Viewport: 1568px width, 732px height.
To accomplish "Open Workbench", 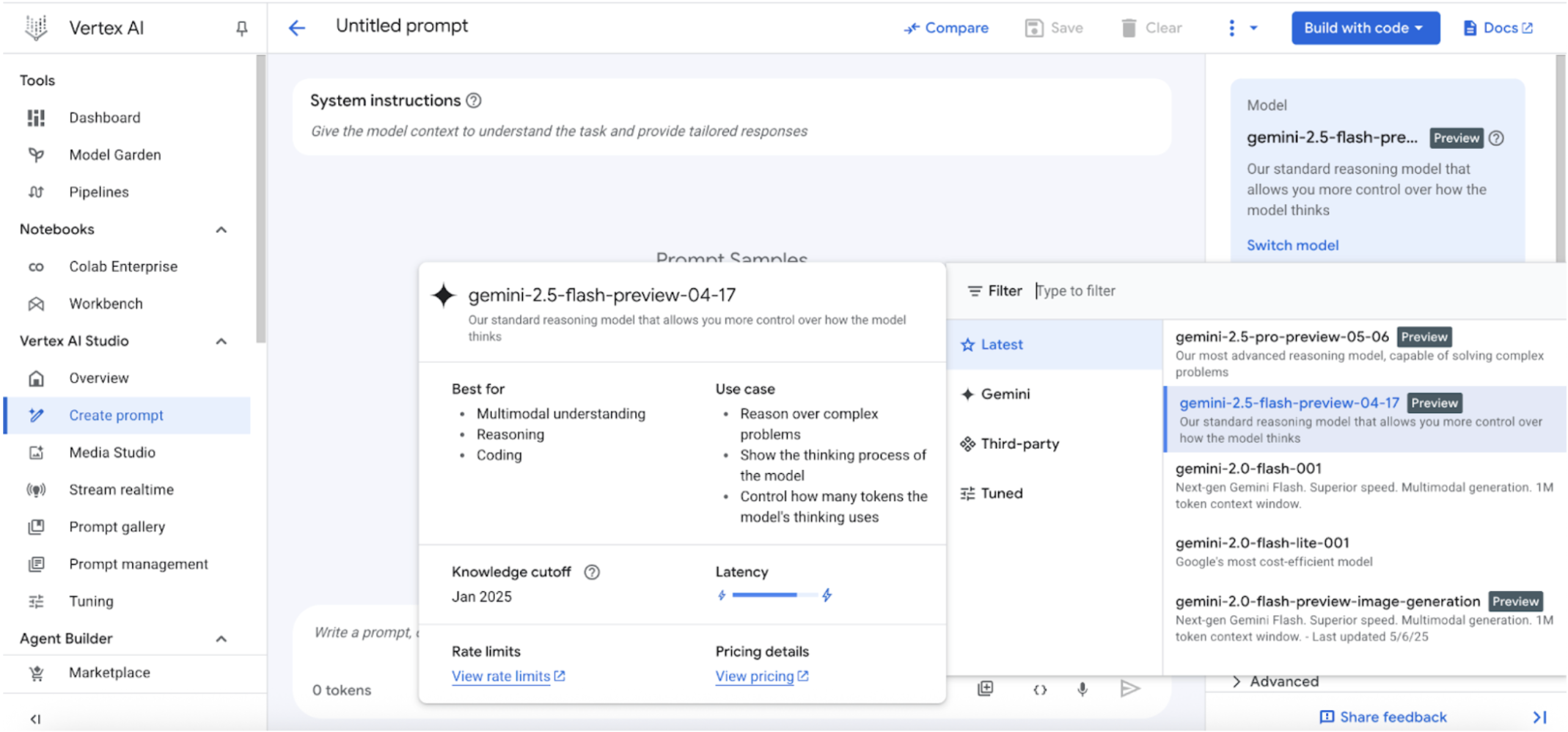I will click(106, 304).
